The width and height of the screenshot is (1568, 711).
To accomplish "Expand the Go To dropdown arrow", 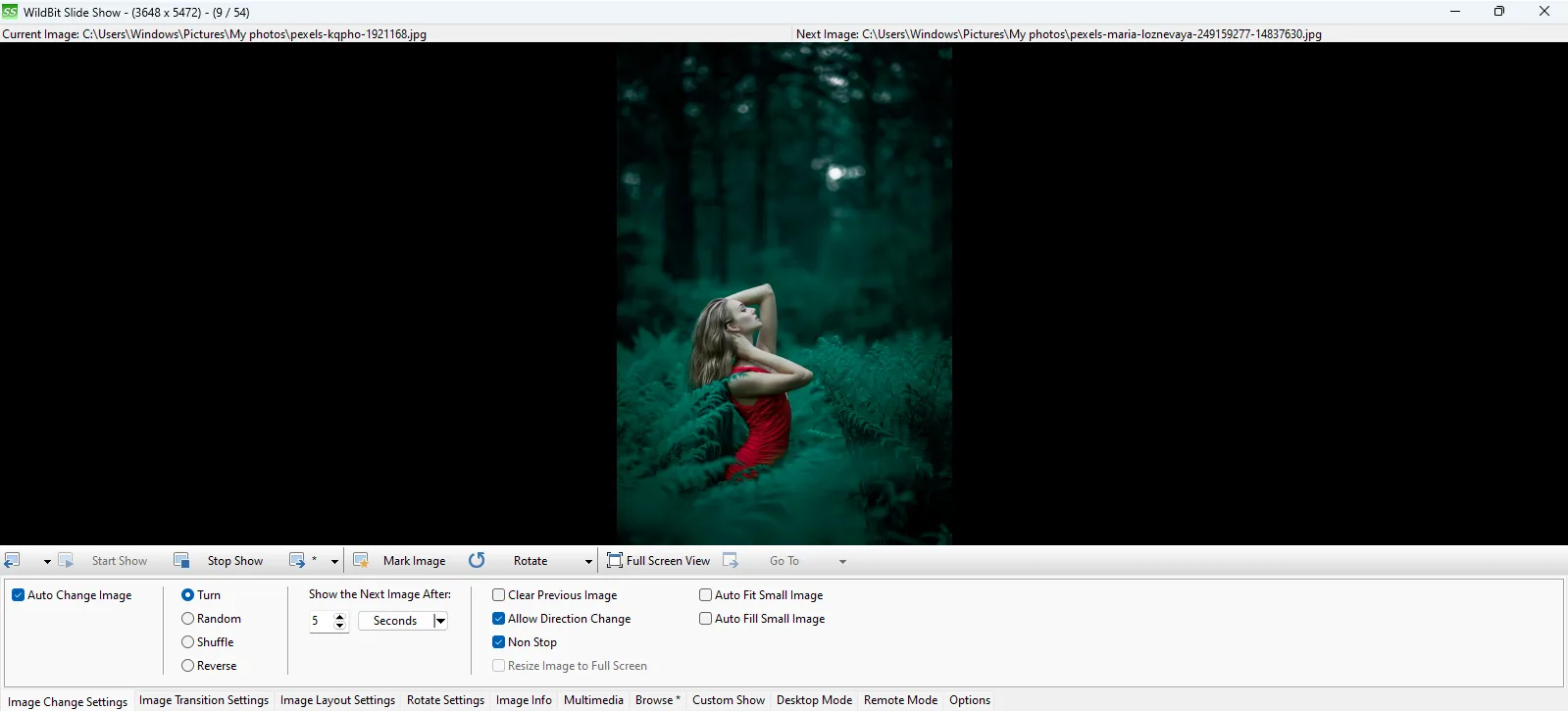I will click(842, 562).
